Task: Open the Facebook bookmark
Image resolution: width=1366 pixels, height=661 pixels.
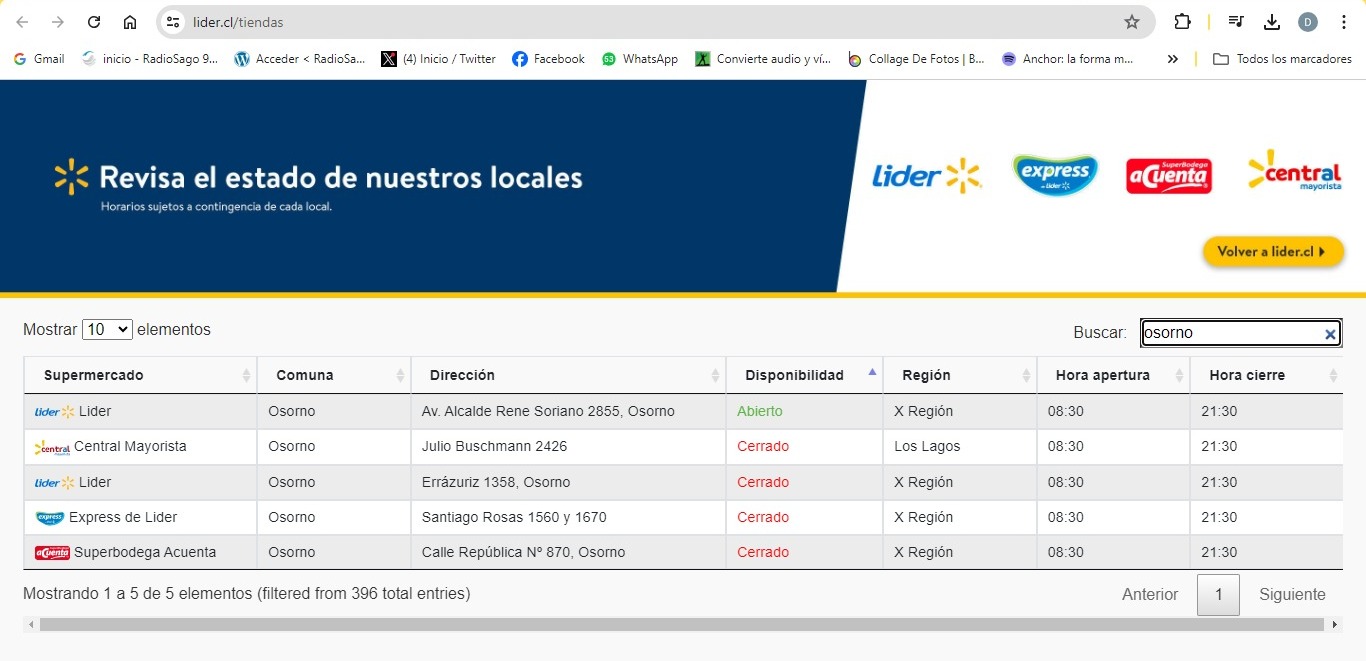Action: [548, 59]
